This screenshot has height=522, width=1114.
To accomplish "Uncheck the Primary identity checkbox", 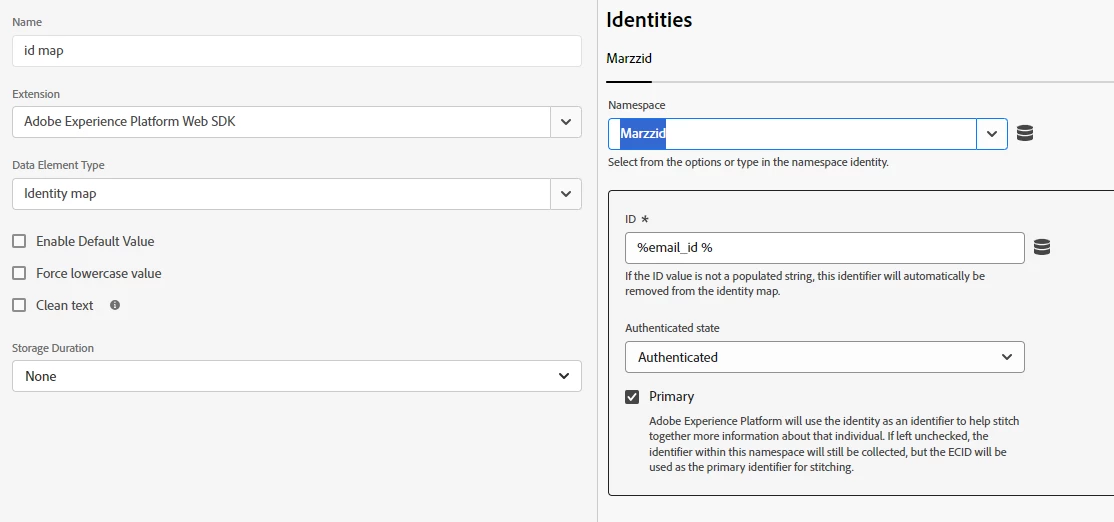I will click(632, 397).
